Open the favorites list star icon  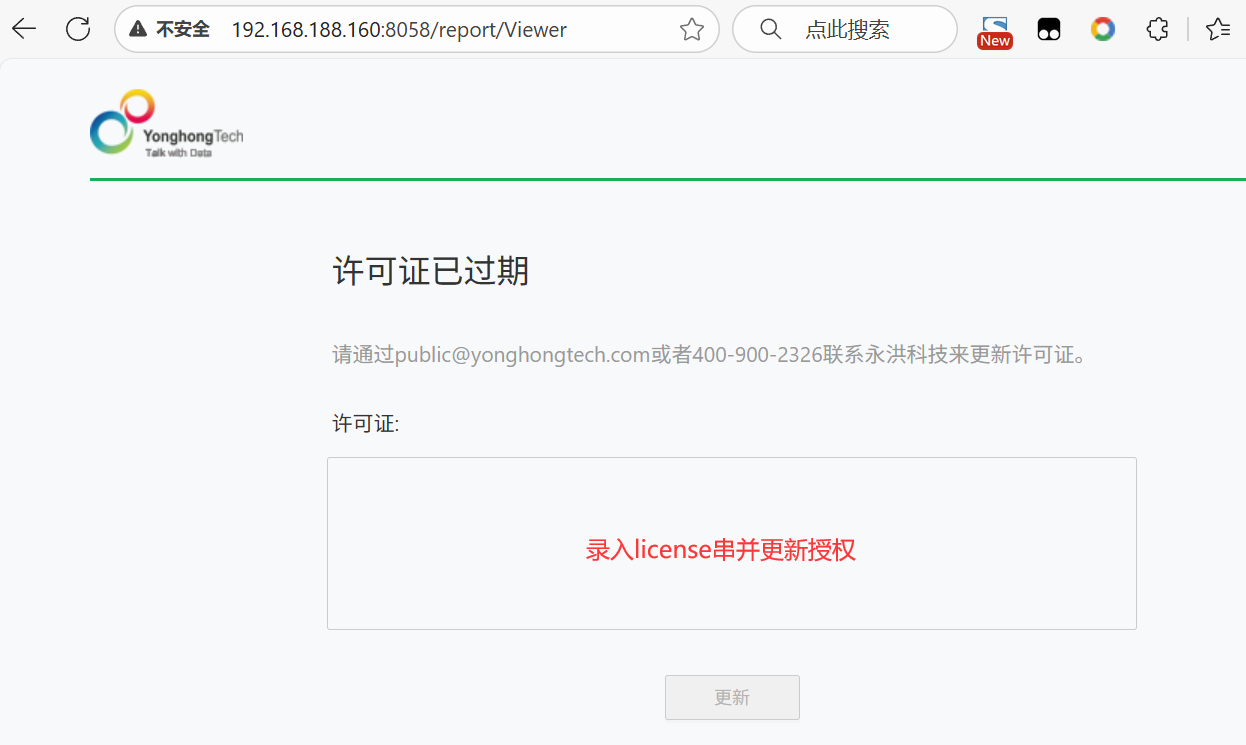tap(1218, 30)
